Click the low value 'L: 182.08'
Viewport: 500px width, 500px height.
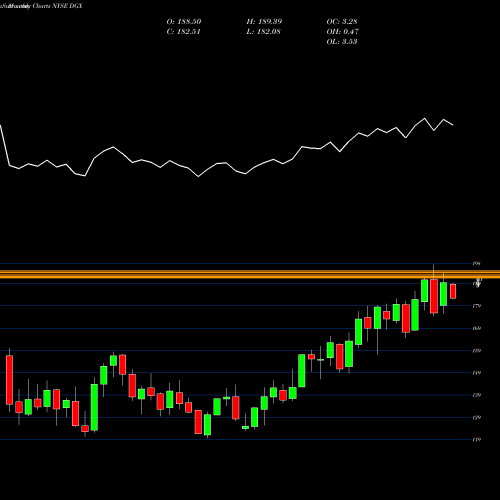click(263, 32)
